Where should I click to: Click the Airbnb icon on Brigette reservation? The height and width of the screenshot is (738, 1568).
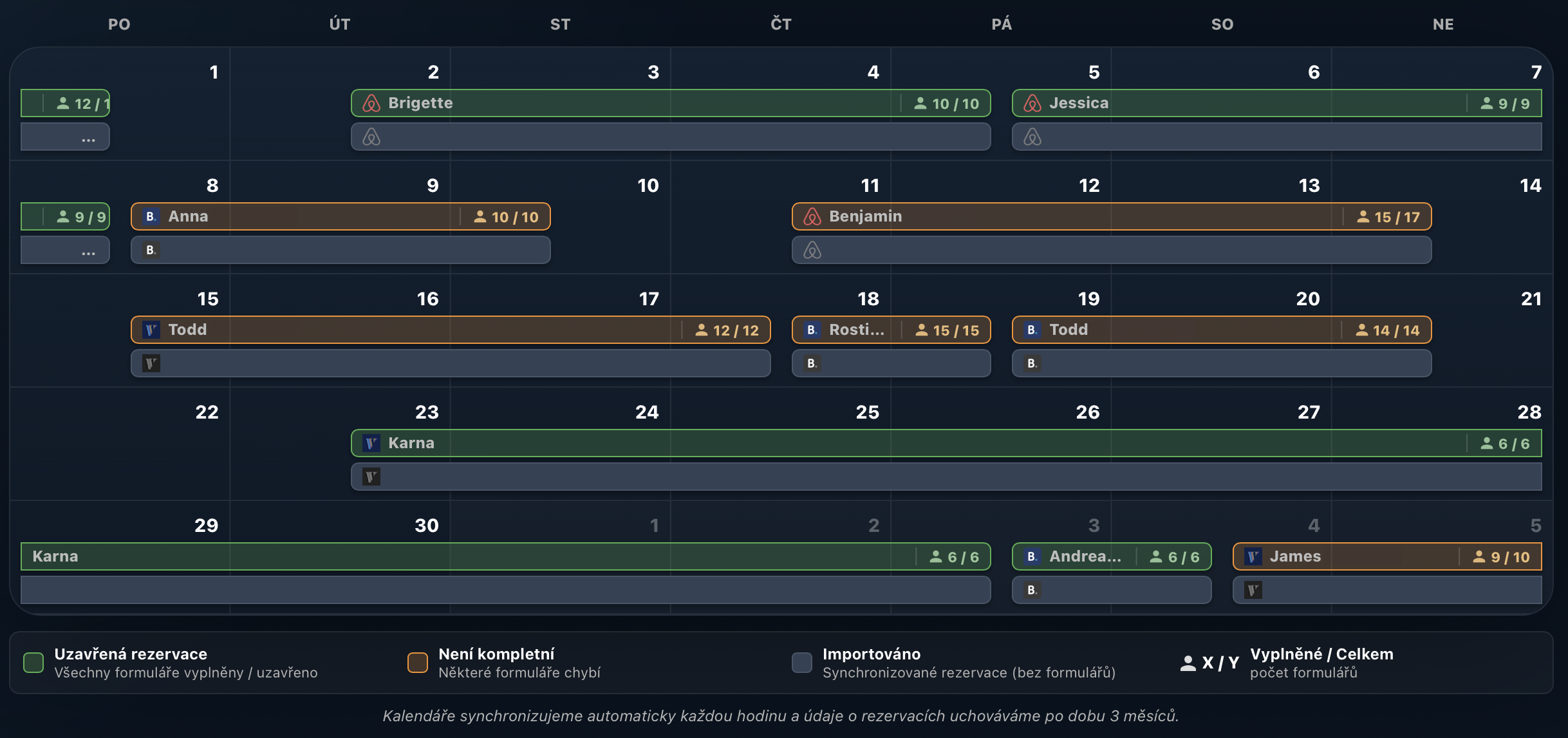371,103
